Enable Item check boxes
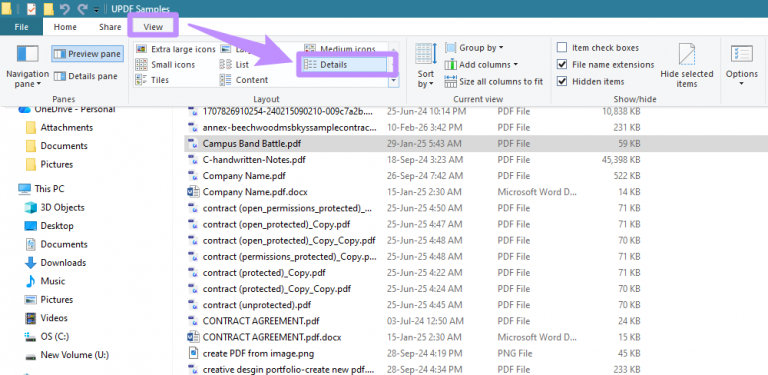Screen dimensions: 768x375 point(562,48)
